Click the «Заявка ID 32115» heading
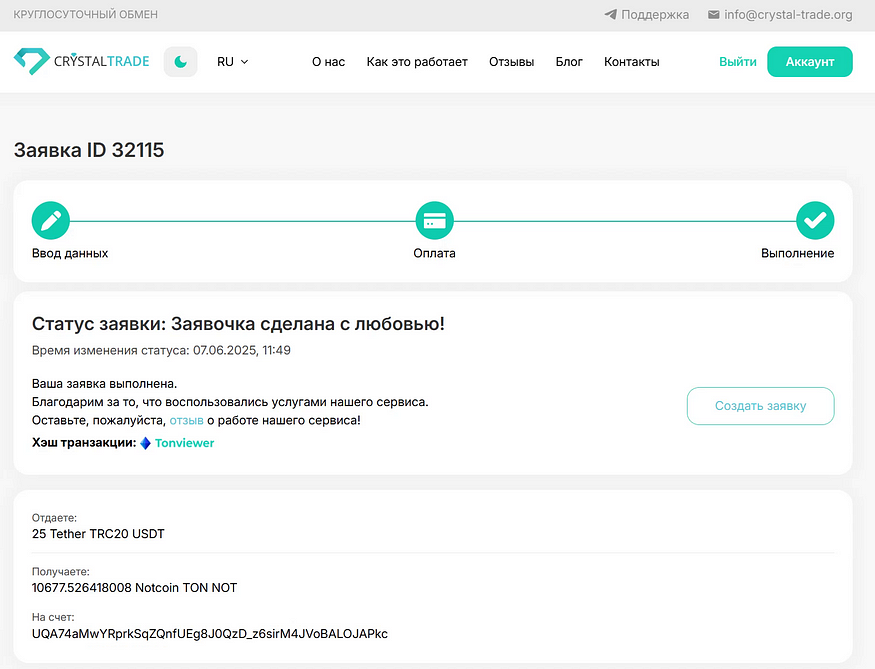875x669 pixels. pyautogui.click(x=89, y=150)
